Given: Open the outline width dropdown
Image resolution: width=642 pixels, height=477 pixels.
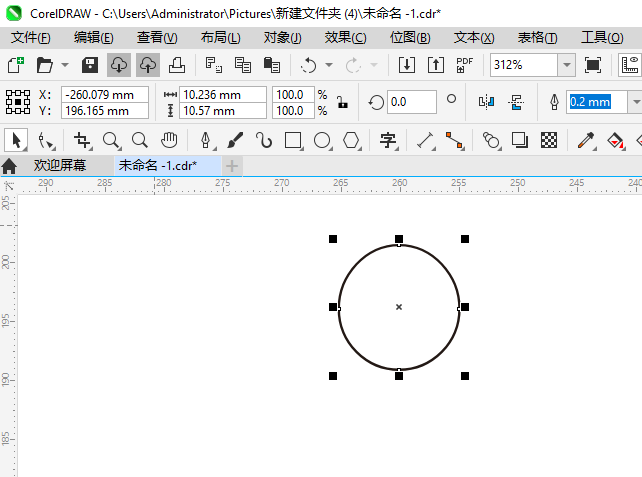Looking at the screenshot, I should pyautogui.click(x=635, y=102).
